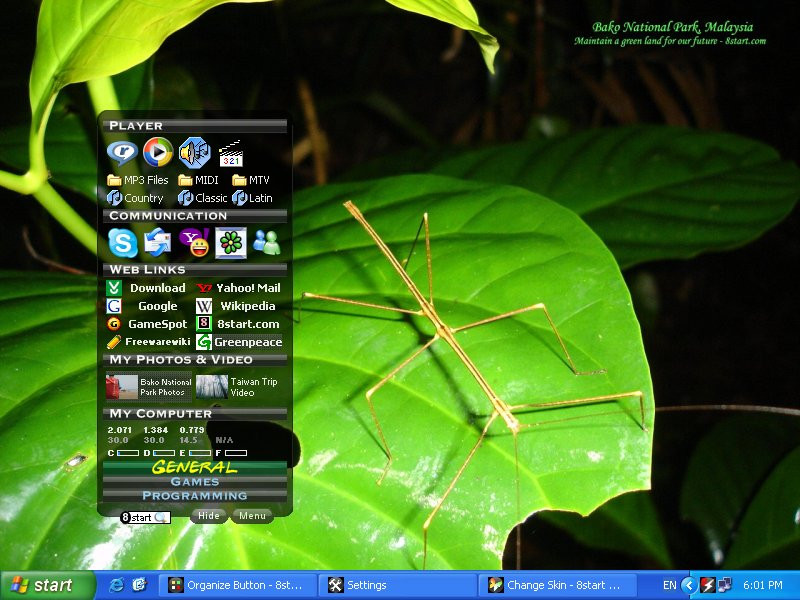The height and width of the screenshot is (600, 800).
Task: Click the E drive usage bar
Action: (x=199, y=453)
